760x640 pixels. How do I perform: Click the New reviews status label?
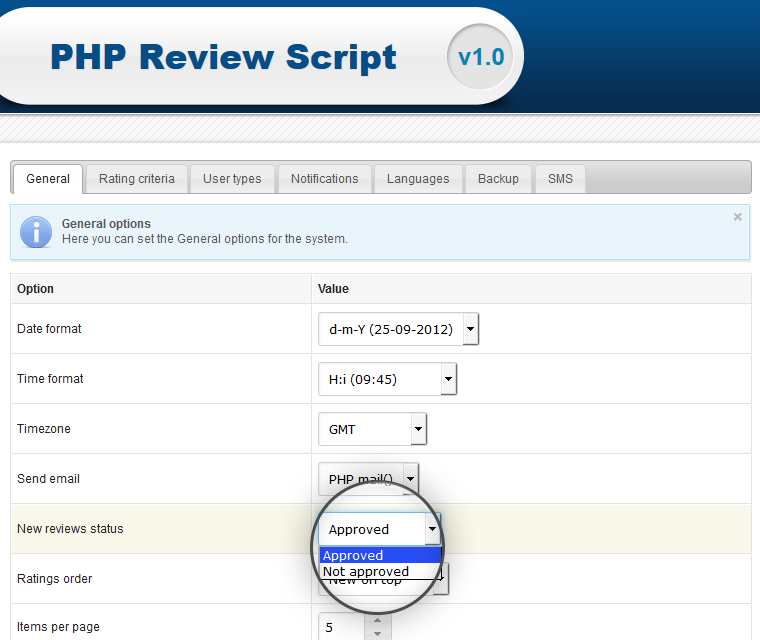pos(70,528)
